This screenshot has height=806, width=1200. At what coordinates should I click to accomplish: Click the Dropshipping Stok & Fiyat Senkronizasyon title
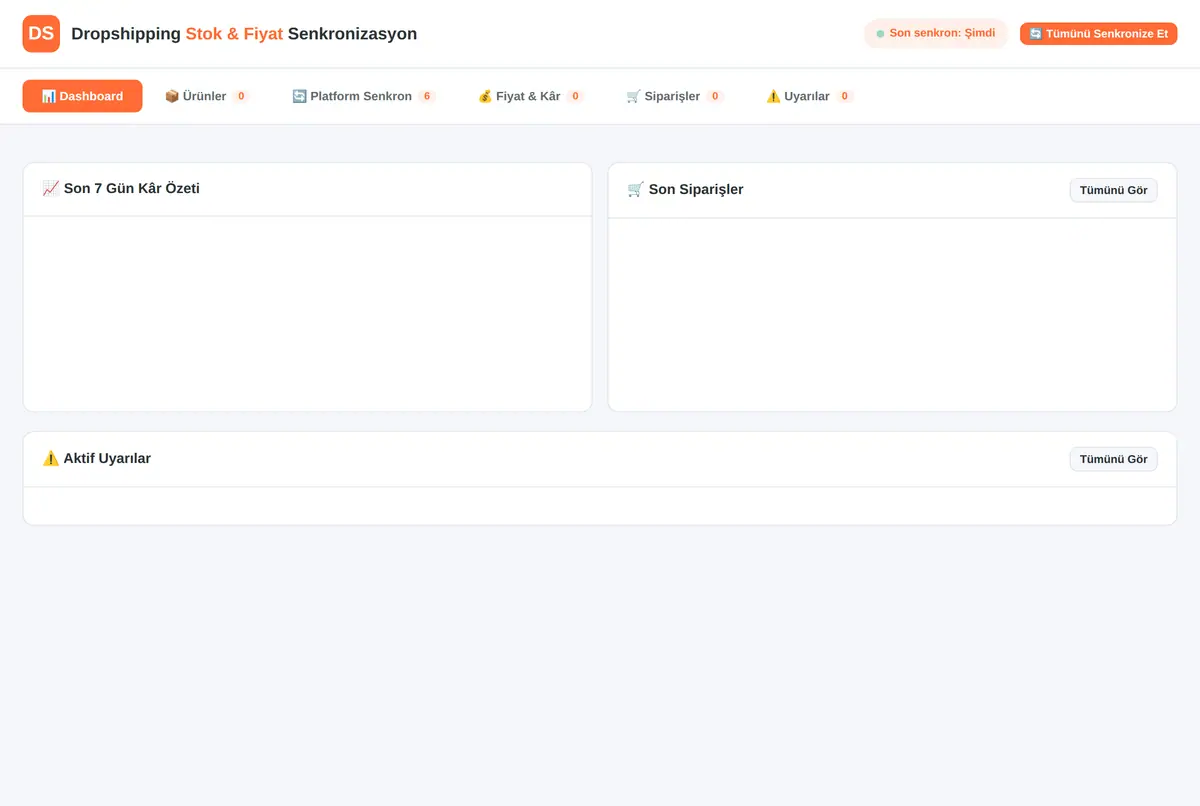pyautogui.click(x=244, y=34)
